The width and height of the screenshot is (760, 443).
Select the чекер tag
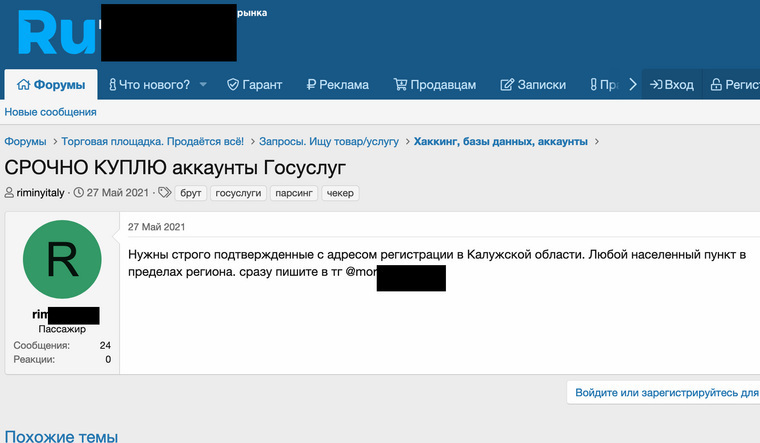click(340, 193)
